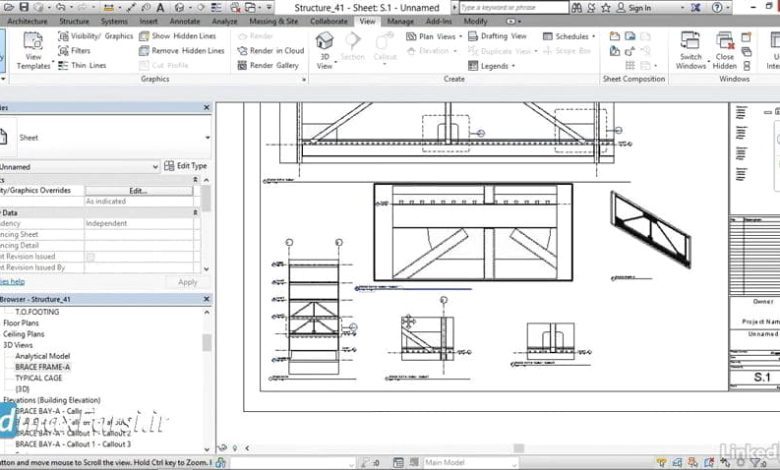Click Switch Windows
This screenshot has height=470, width=780.
click(691, 51)
